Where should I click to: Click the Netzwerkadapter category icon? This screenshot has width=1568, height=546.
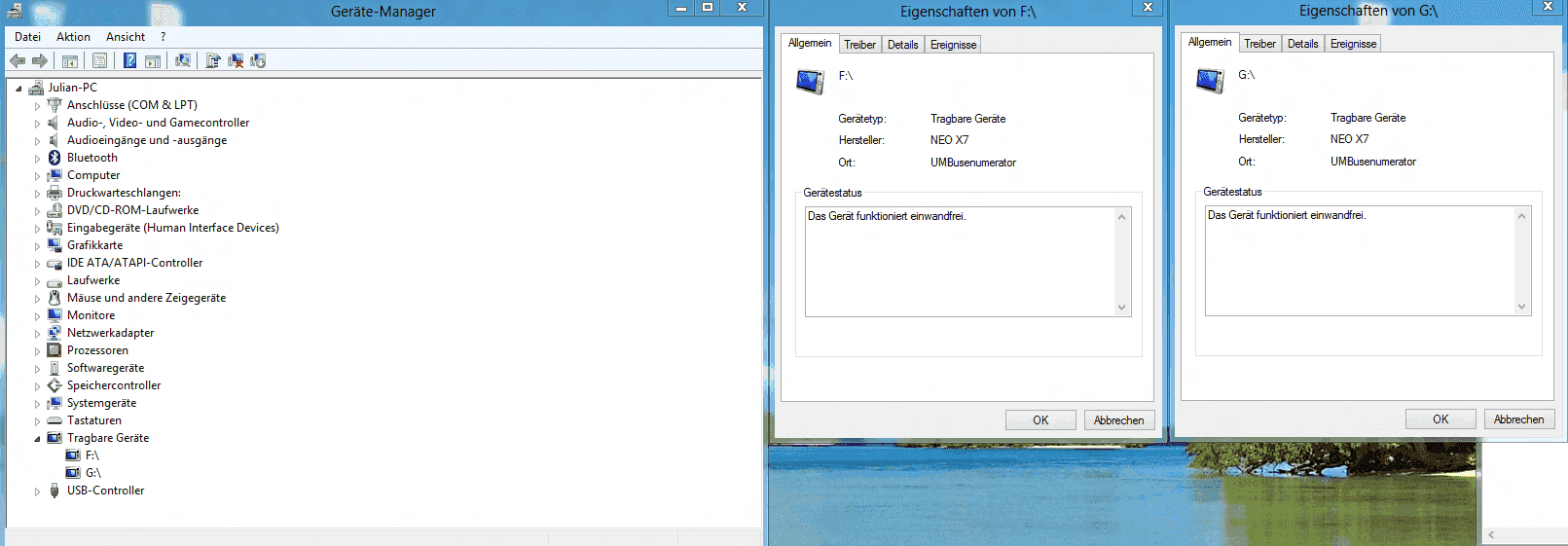click(x=55, y=333)
